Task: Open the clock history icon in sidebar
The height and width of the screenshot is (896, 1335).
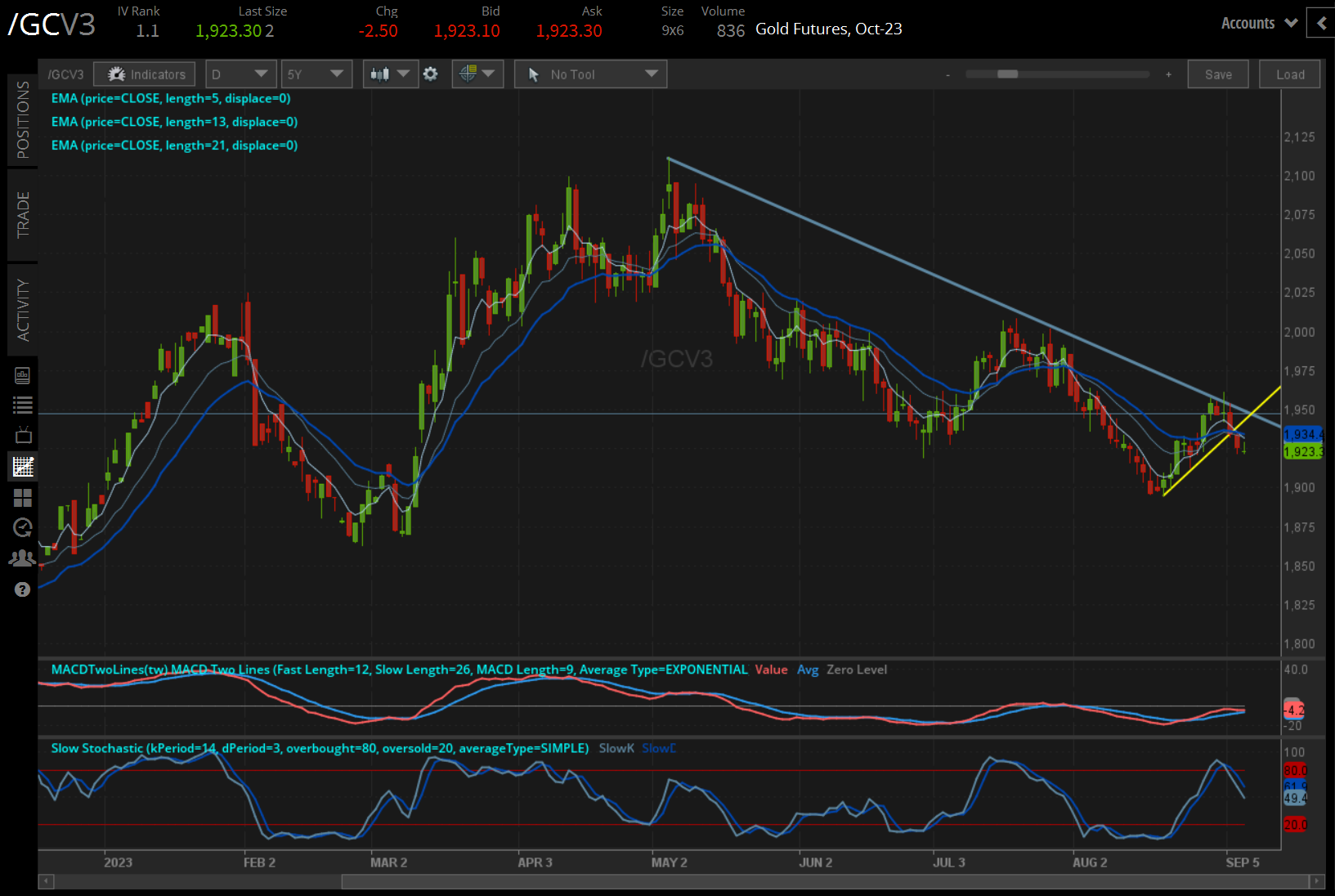Action: pyautogui.click(x=23, y=527)
